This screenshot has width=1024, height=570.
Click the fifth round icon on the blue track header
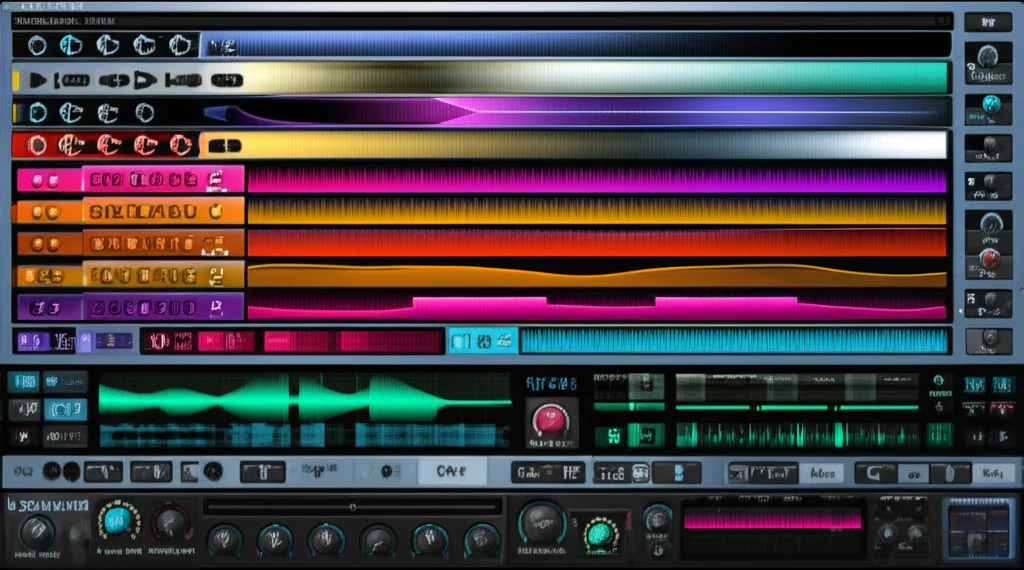coord(180,45)
